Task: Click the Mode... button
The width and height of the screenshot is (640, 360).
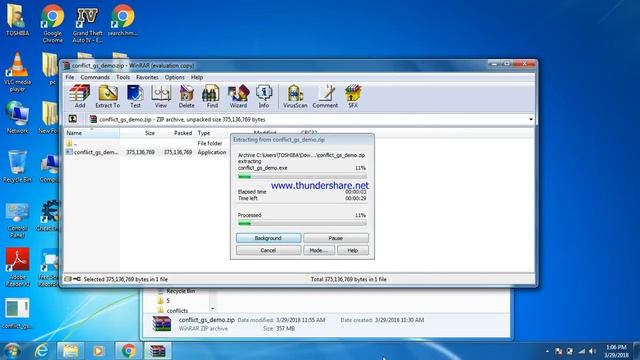Action: point(319,250)
